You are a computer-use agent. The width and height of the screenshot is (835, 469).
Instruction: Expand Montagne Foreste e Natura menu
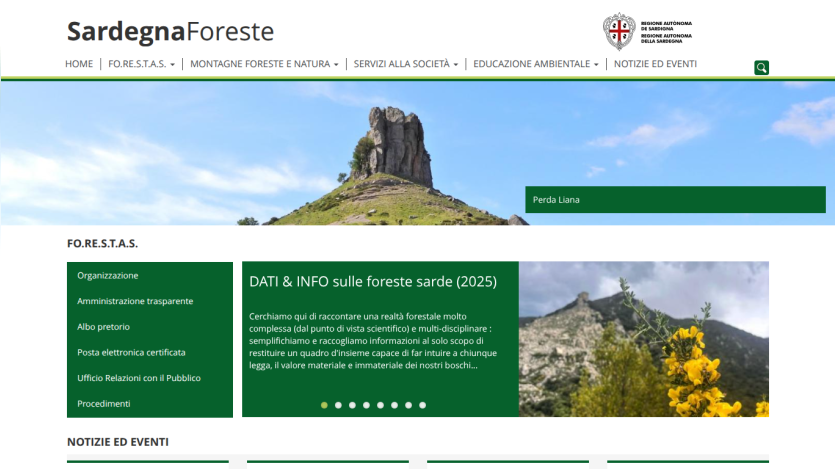pyautogui.click(x=264, y=64)
